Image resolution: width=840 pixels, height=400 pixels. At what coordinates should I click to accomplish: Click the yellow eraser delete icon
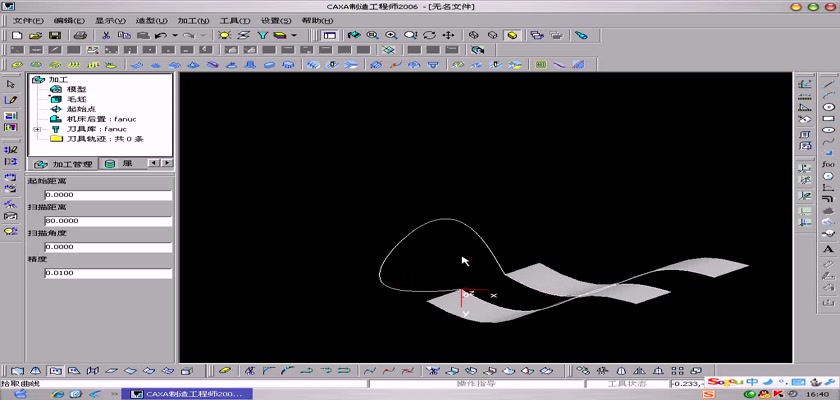226,371
